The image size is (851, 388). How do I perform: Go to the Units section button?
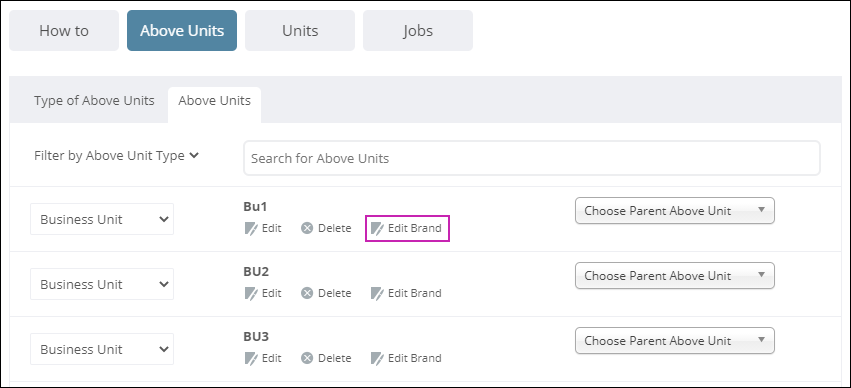pyautogui.click(x=300, y=30)
